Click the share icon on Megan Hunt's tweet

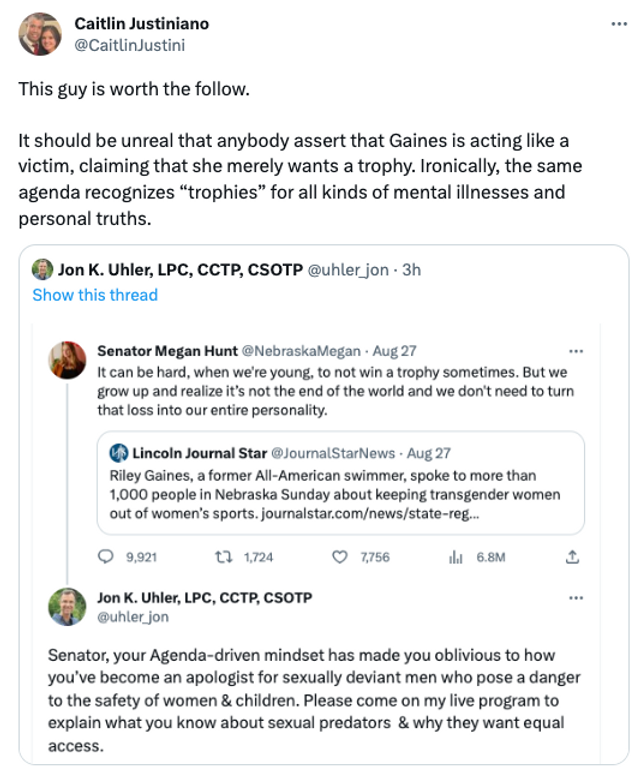click(573, 557)
